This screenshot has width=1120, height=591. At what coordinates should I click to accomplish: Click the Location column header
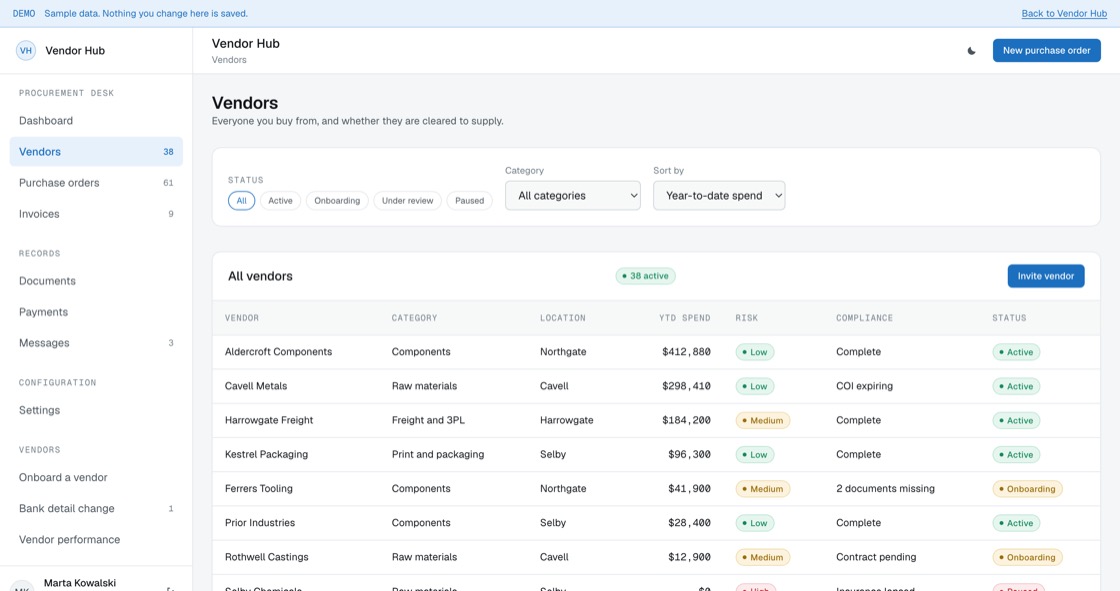[563, 318]
